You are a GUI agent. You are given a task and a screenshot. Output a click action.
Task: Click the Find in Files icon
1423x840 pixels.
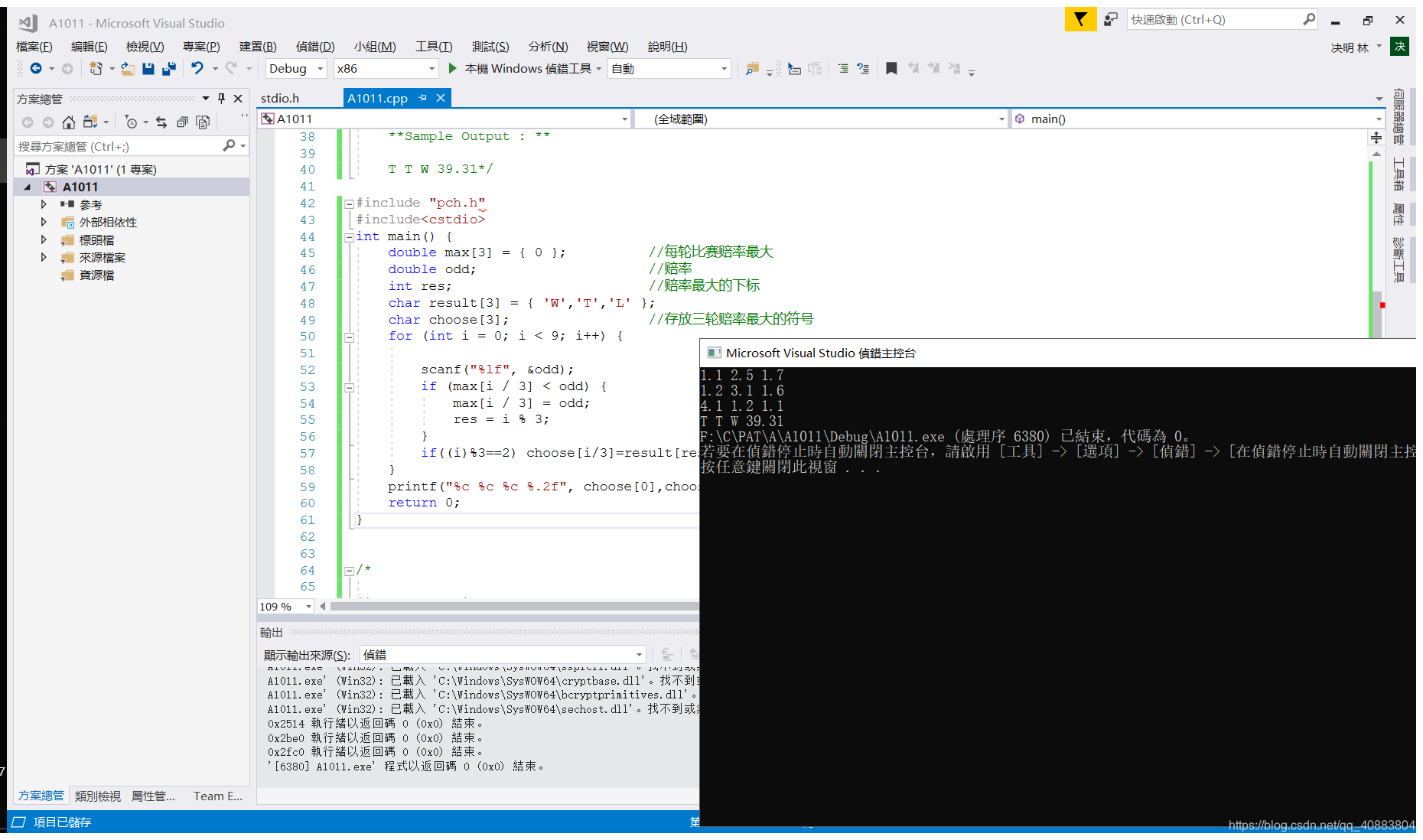752,69
